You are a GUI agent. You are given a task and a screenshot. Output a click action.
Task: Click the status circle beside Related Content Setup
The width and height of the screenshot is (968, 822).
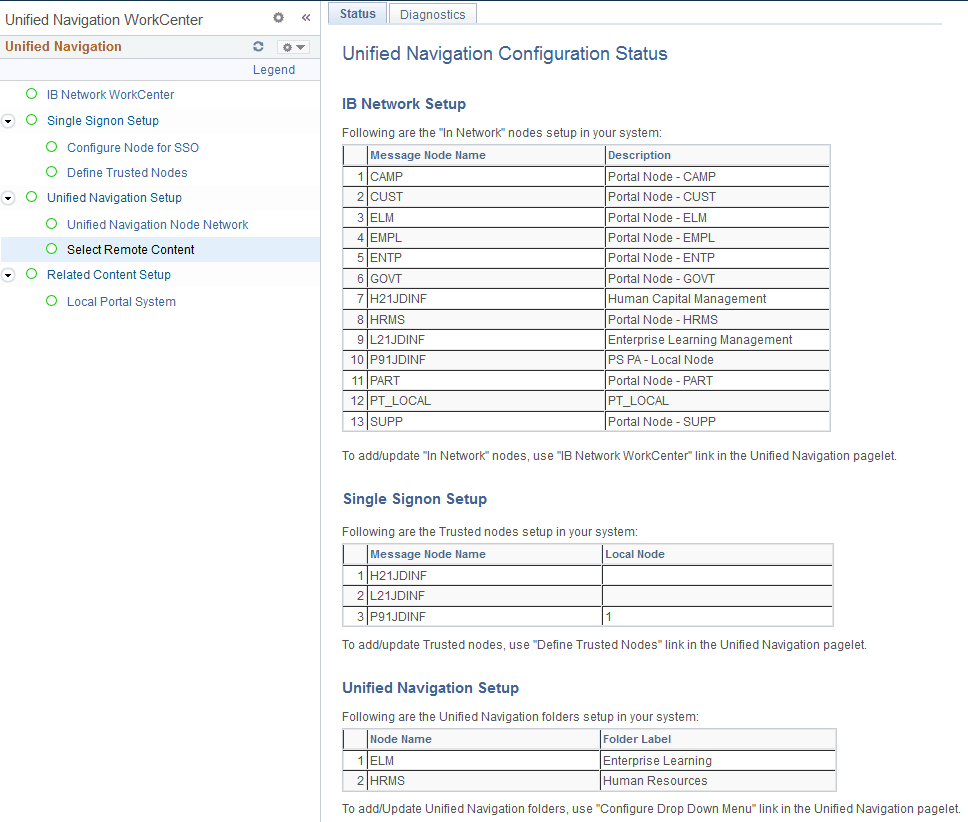point(31,274)
